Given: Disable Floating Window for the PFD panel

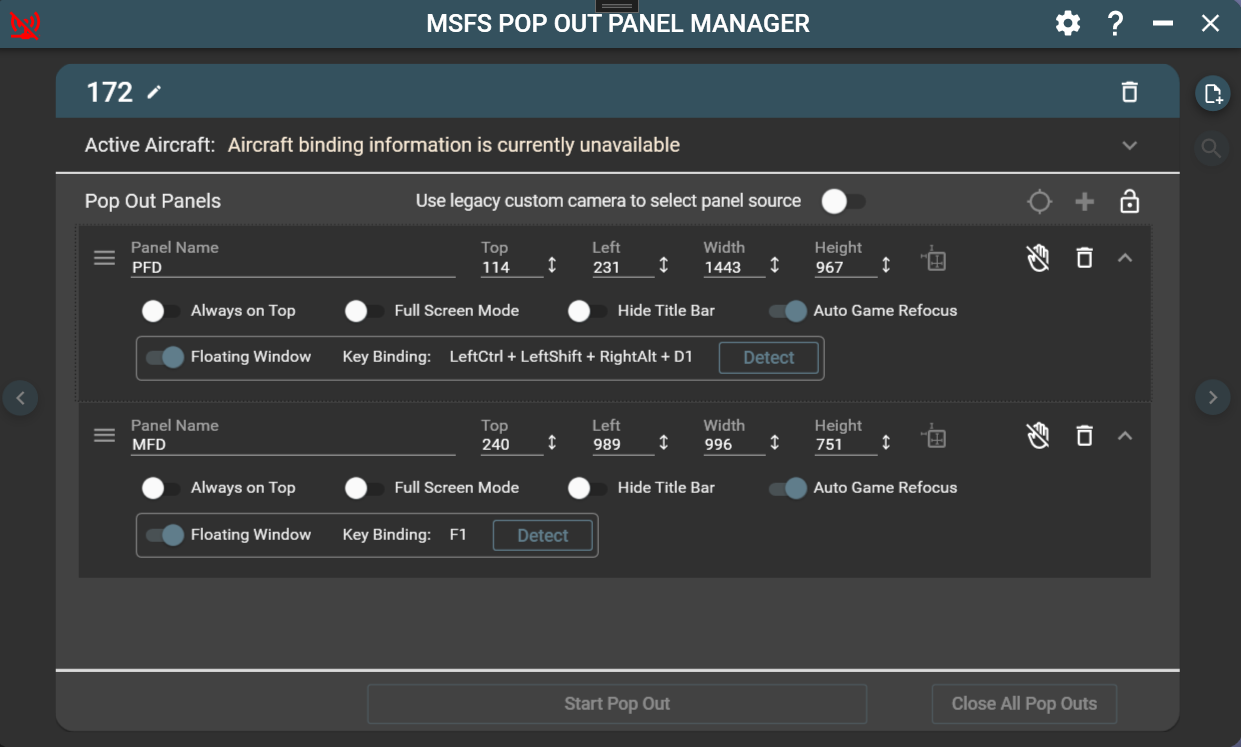Looking at the screenshot, I should coord(163,357).
